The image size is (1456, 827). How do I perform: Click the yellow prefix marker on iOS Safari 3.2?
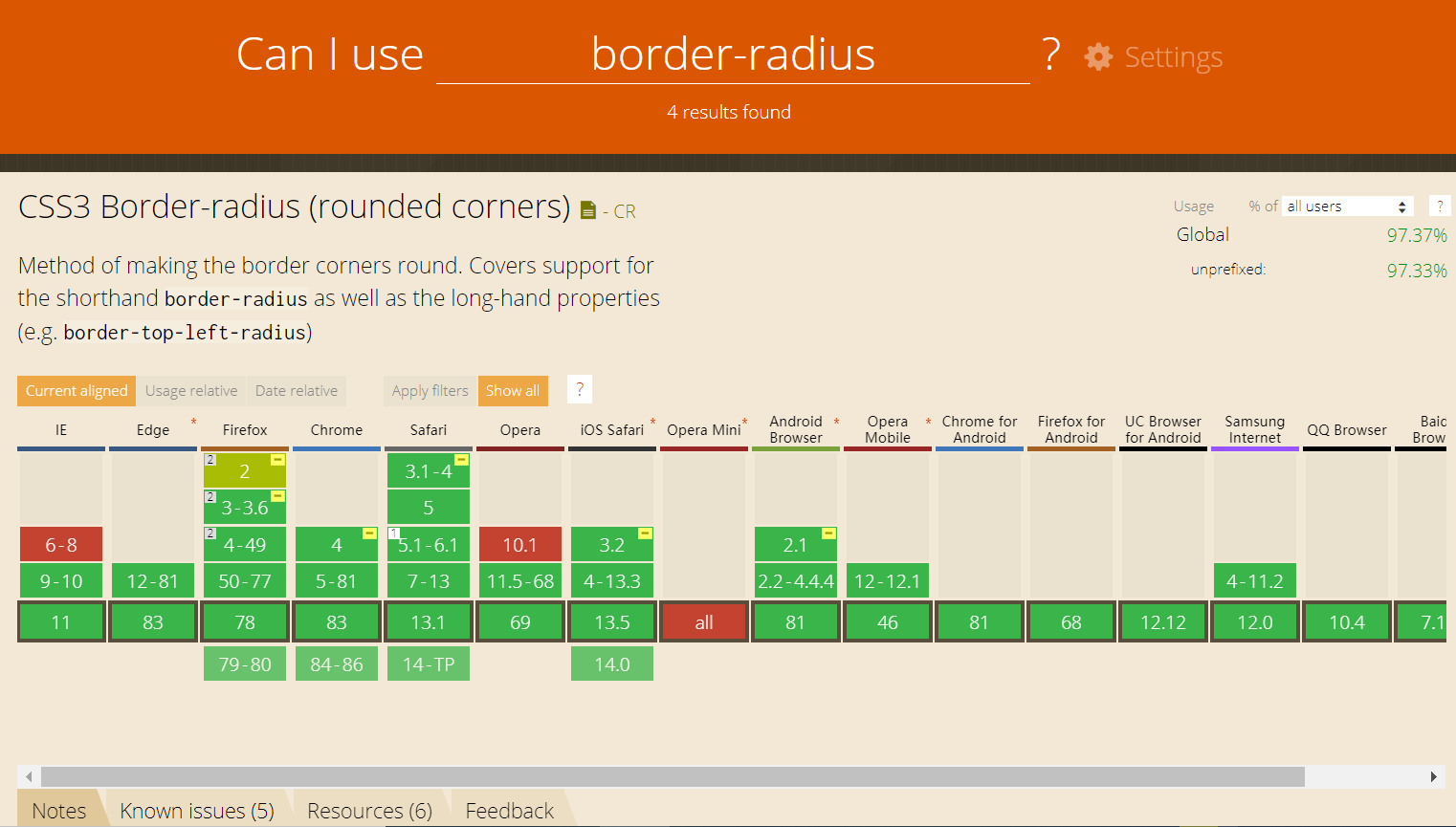645,533
